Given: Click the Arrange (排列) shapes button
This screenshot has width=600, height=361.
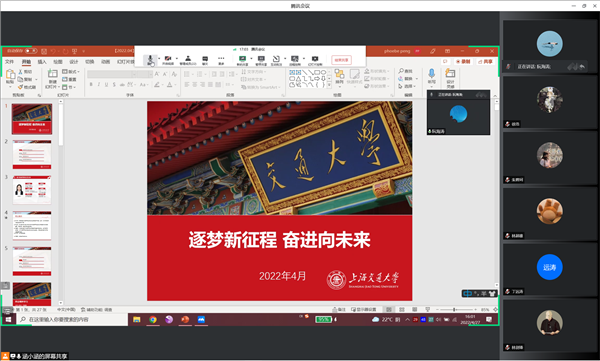Looking at the screenshot, I should 339,76.
